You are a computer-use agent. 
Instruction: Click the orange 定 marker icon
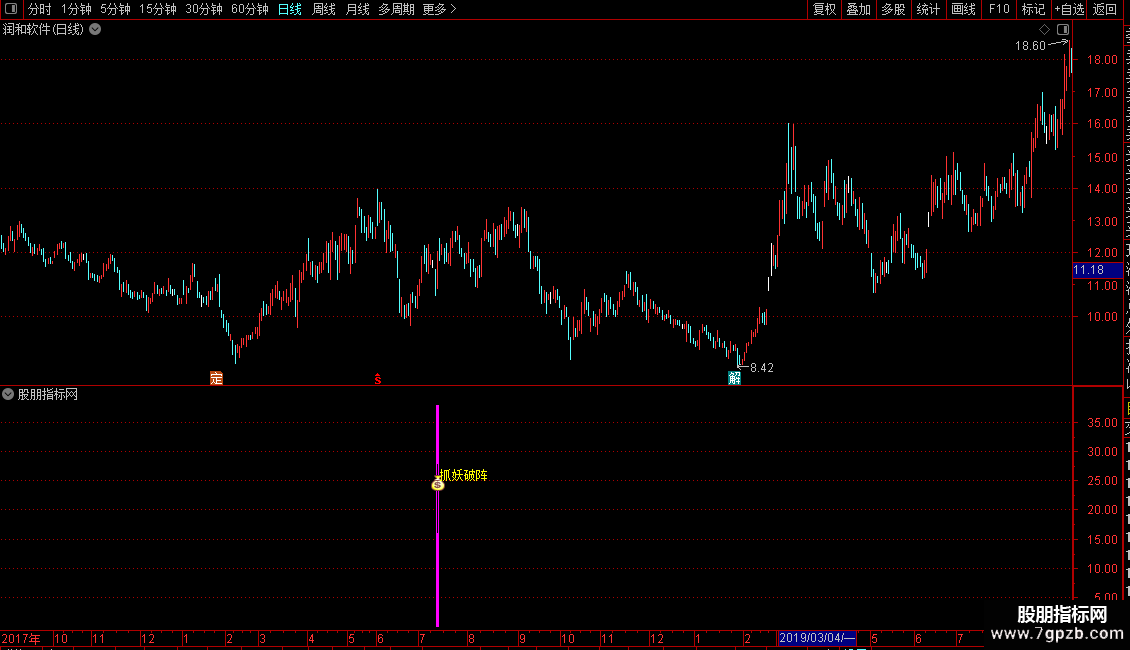[x=216, y=378]
